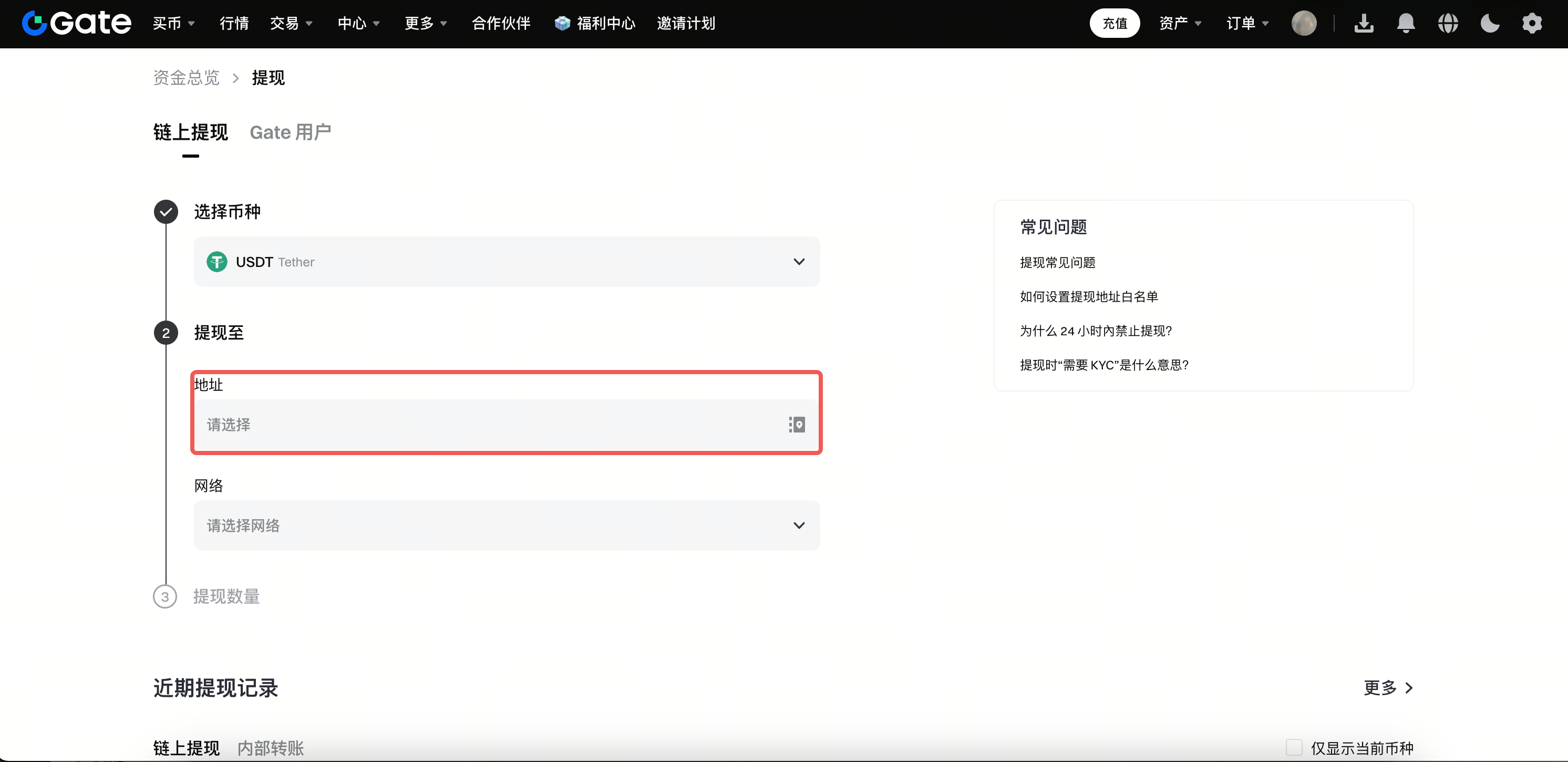Check 仅显示当前币种 checkbox

click(1294, 747)
